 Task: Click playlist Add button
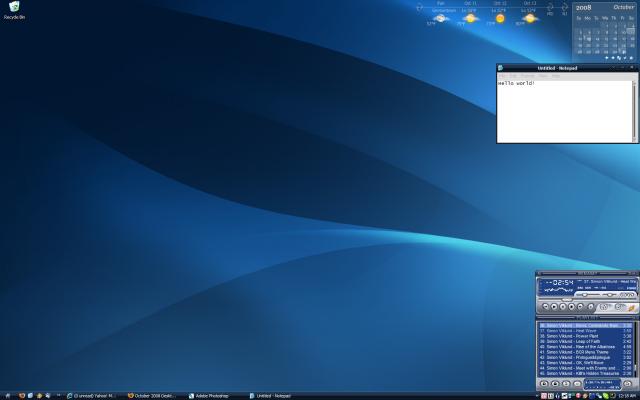544,384
